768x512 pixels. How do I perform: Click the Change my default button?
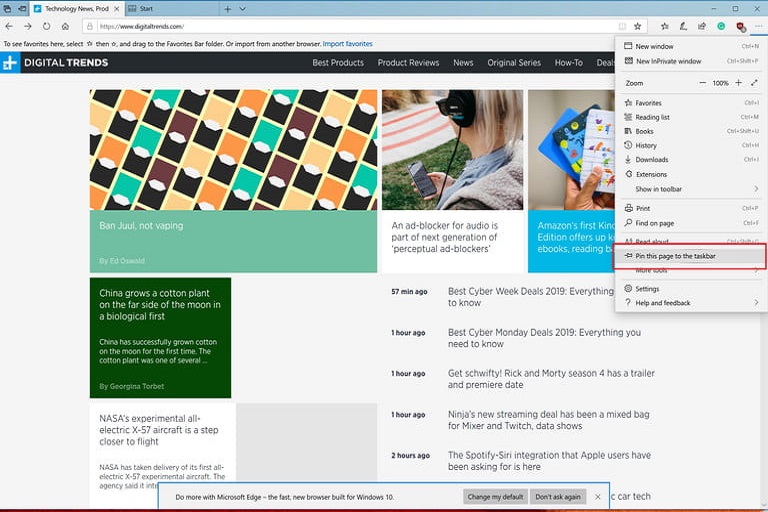tap(495, 496)
